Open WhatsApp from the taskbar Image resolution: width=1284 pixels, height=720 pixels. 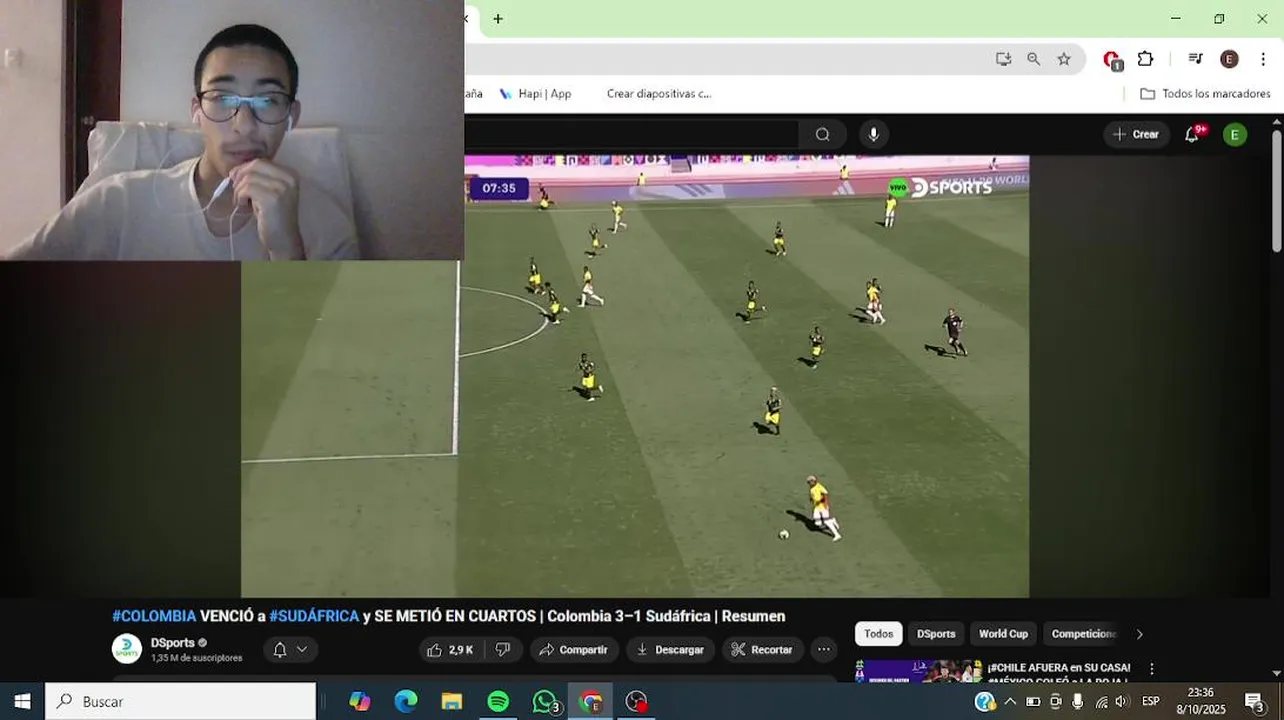tap(545, 702)
